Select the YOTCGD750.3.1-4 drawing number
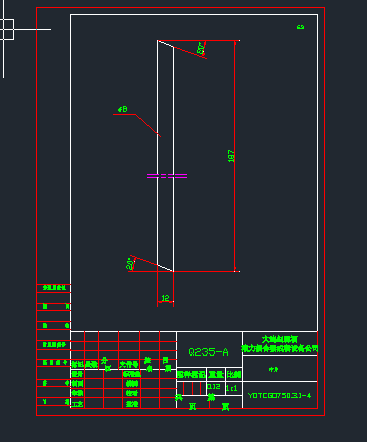 [279, 395]
